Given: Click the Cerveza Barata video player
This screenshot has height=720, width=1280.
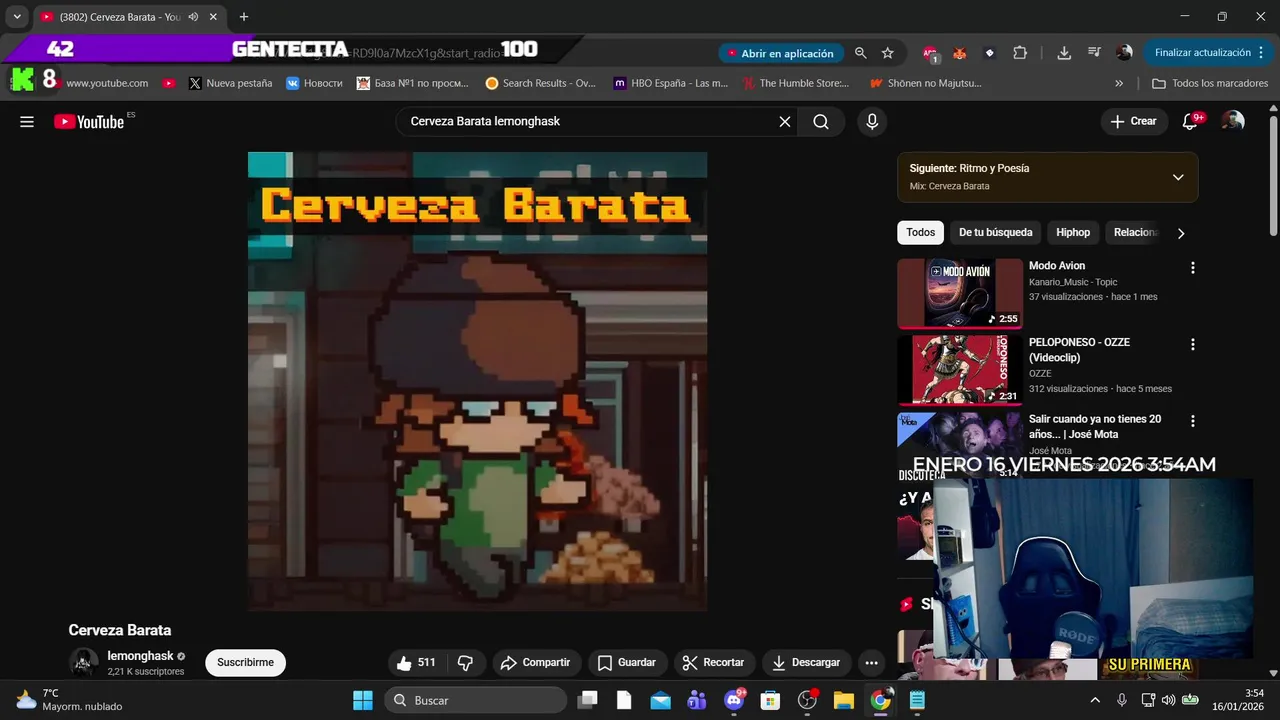Looking at the screenshot, I should click(477, 381).
